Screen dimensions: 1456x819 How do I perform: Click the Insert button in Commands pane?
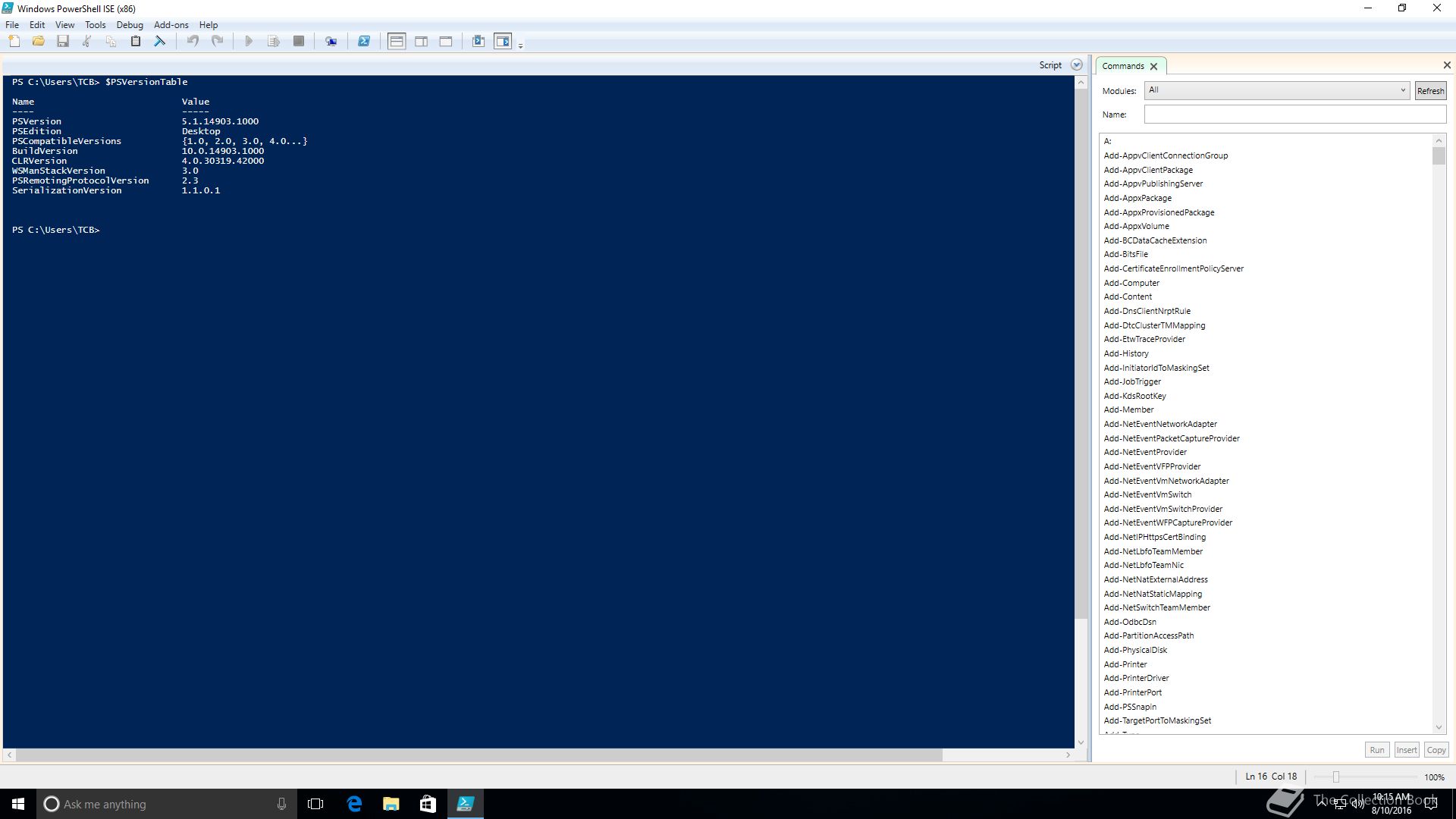pyautogui.click(x=1407, y=750)
